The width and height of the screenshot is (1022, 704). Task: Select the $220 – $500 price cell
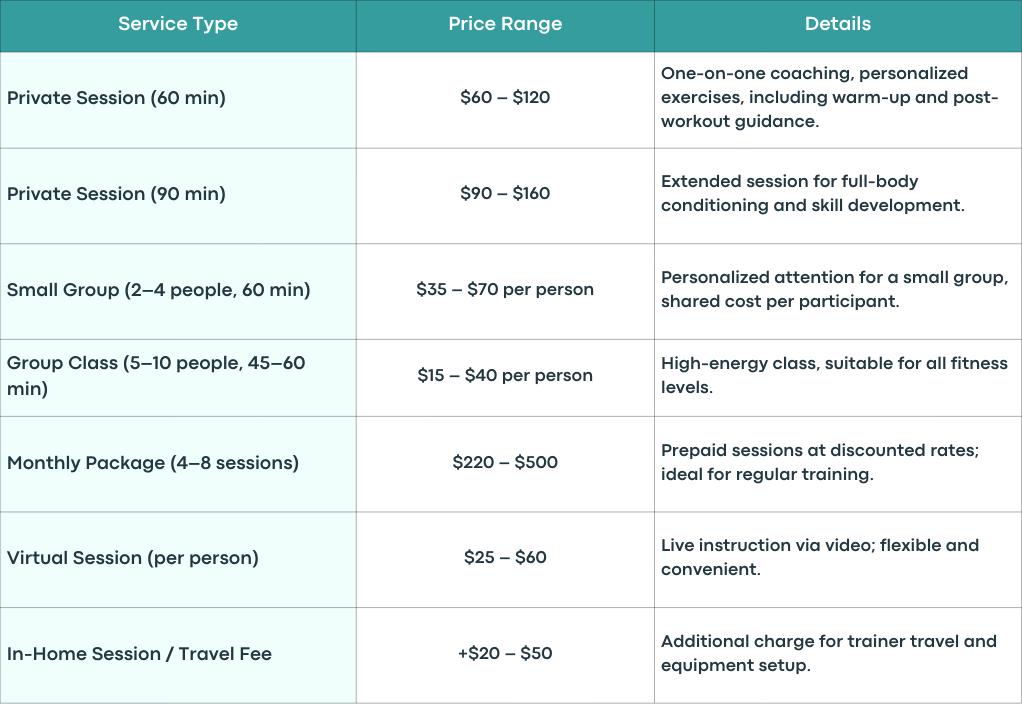(x=505, y=464)
